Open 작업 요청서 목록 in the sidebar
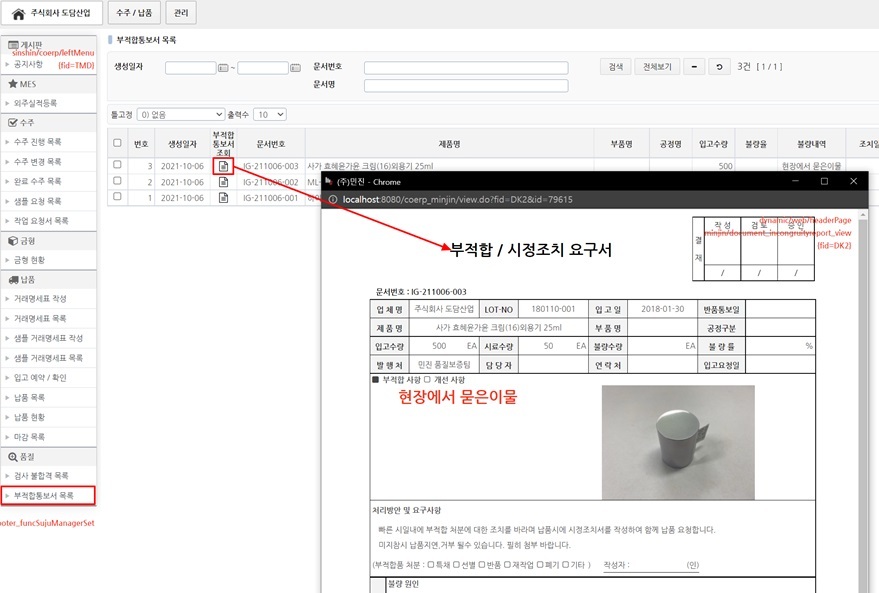 tap(41, 221)
